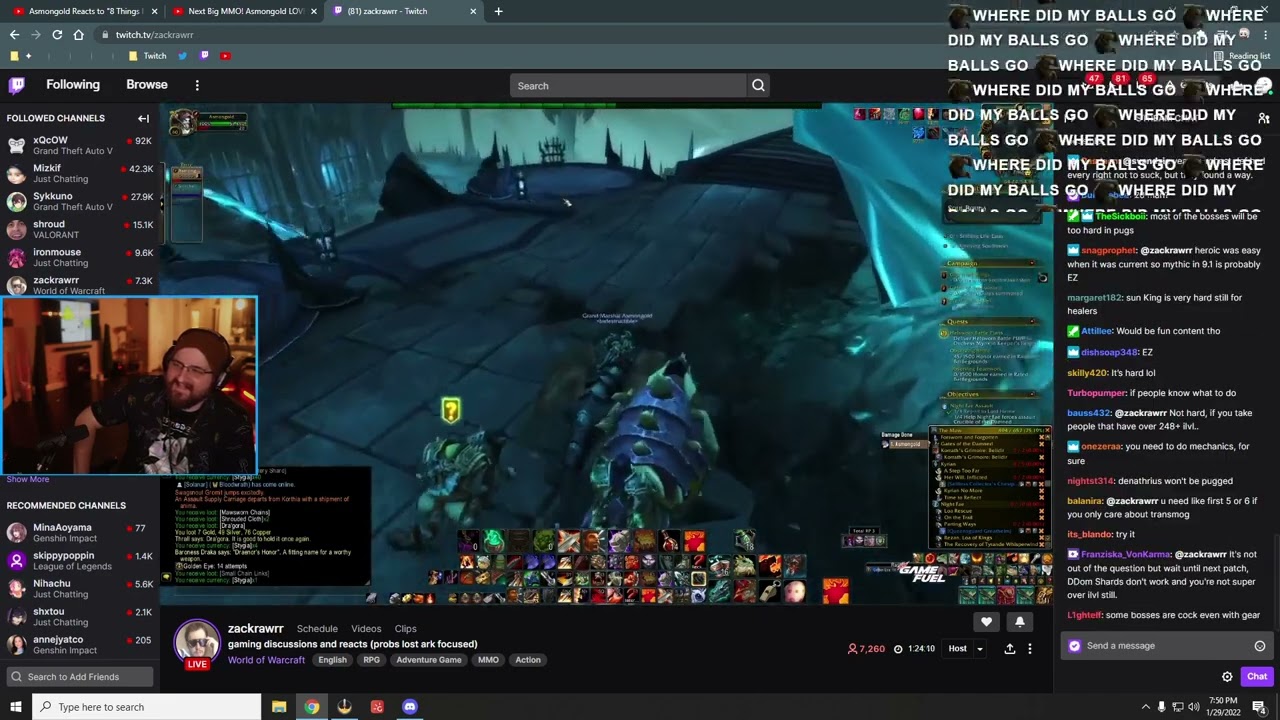Open File Explorer from taskbar

pos(279,707)
